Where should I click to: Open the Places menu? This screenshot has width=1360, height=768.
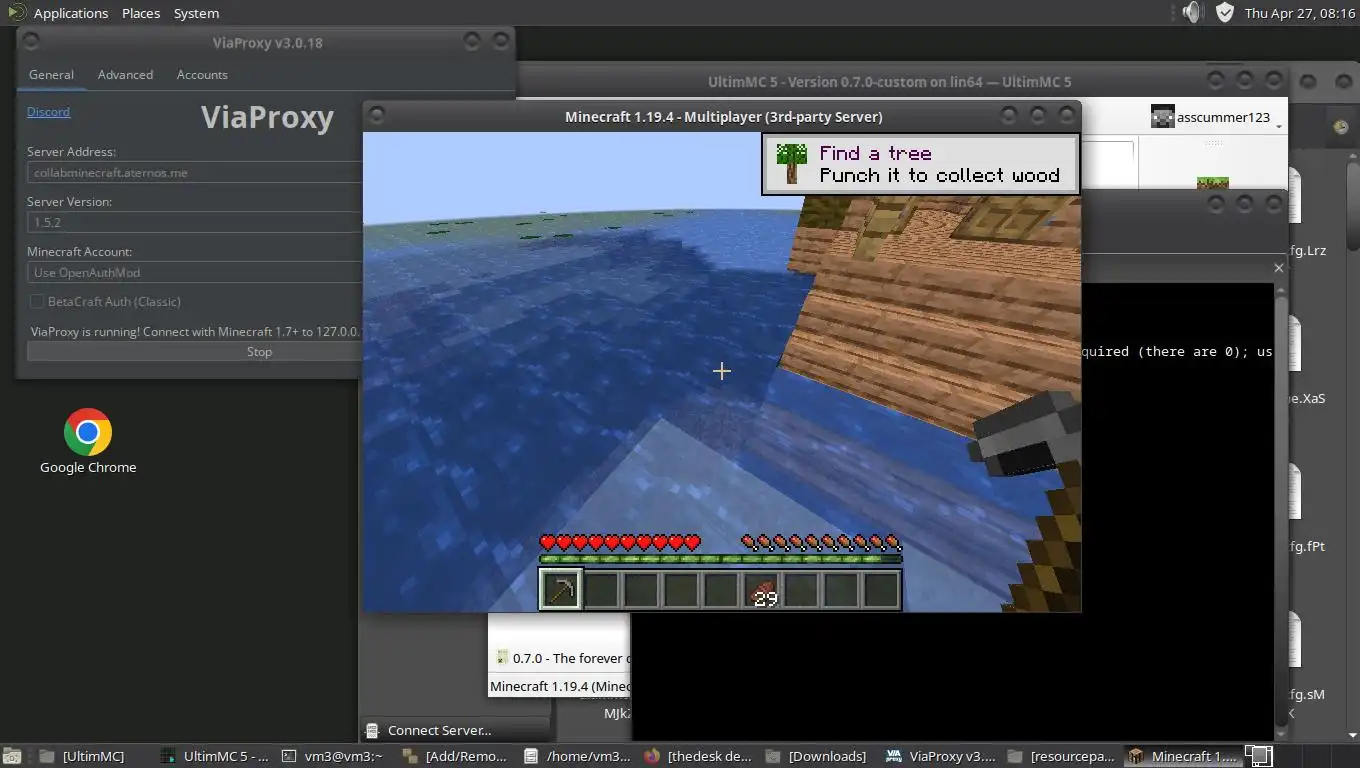(x=141, y=13)
